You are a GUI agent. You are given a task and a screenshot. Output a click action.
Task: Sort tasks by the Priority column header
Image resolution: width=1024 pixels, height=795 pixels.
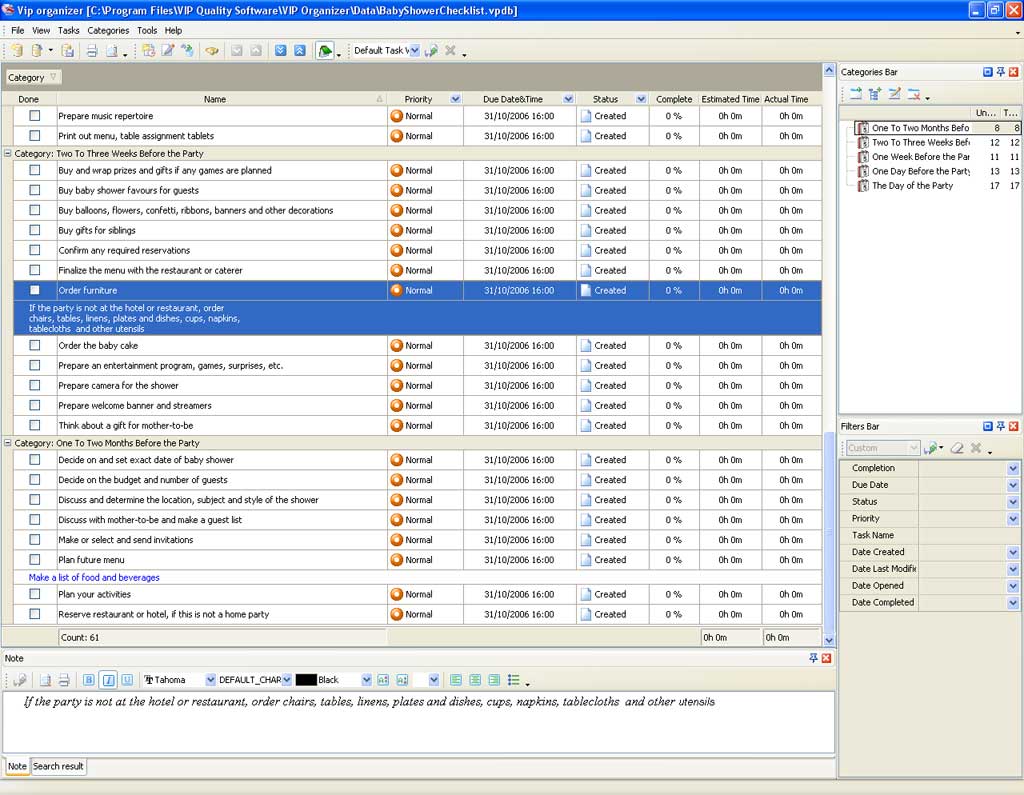(418, 99)
